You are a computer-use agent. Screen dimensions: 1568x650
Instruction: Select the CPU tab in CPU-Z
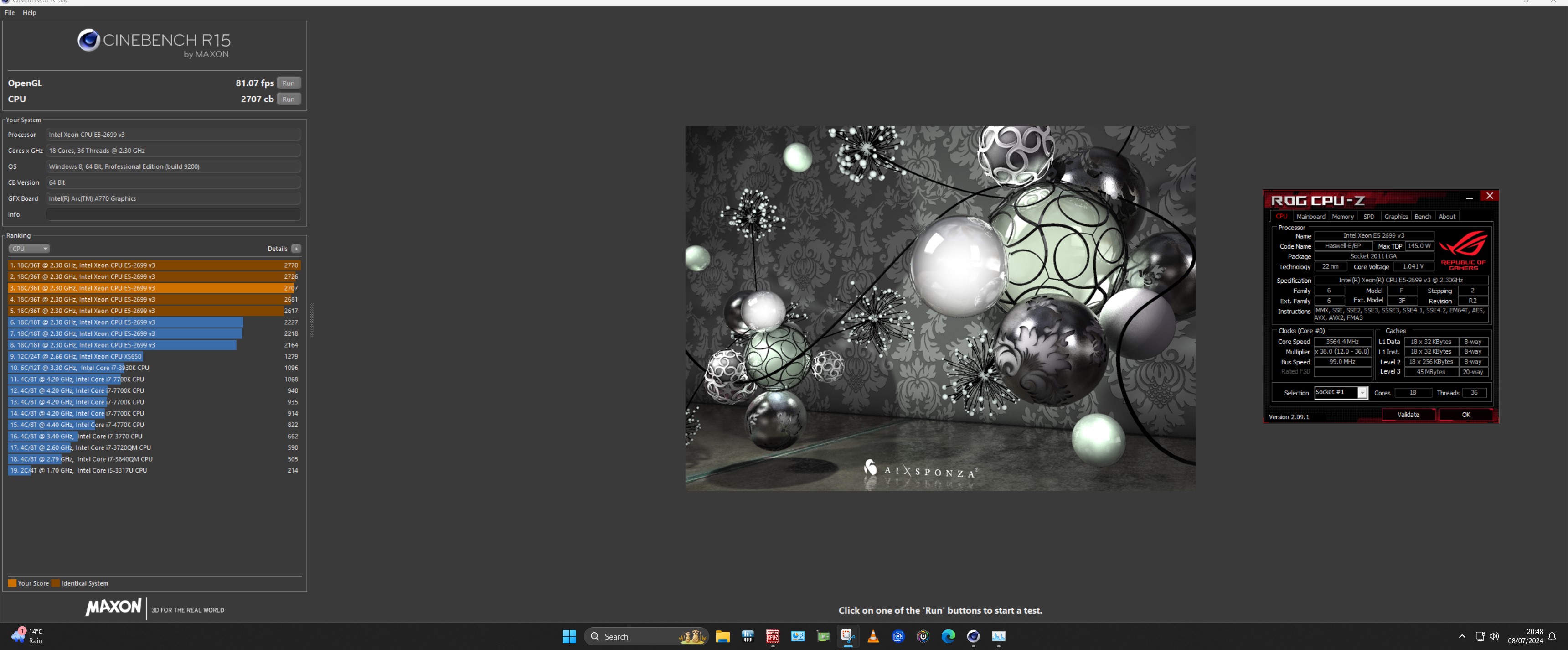click(x=1281, y=217)
